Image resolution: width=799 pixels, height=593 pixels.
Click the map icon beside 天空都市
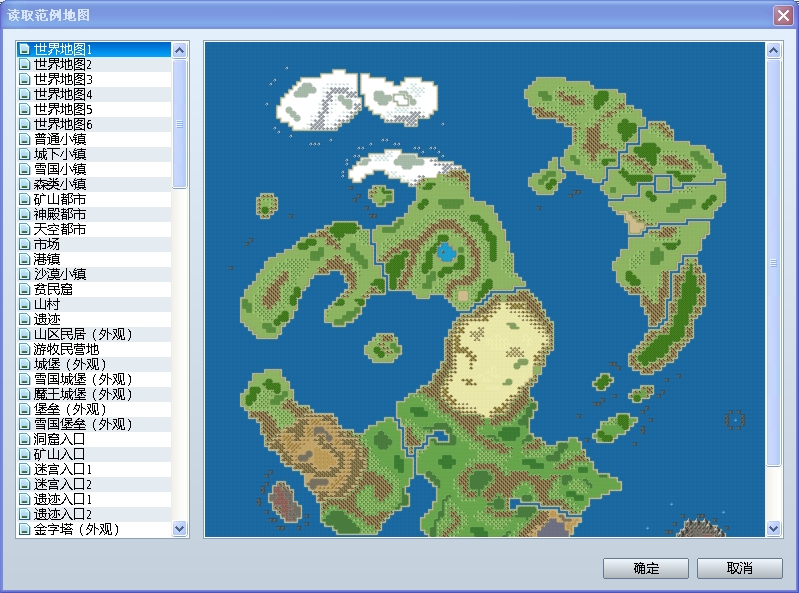tap(24, 229)
